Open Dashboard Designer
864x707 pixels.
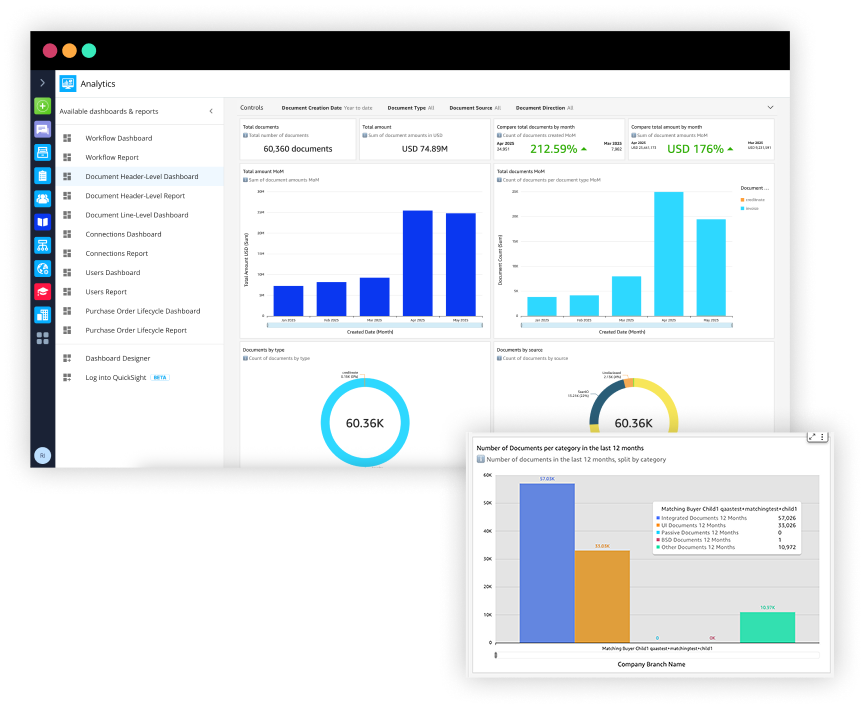point(117,359)
